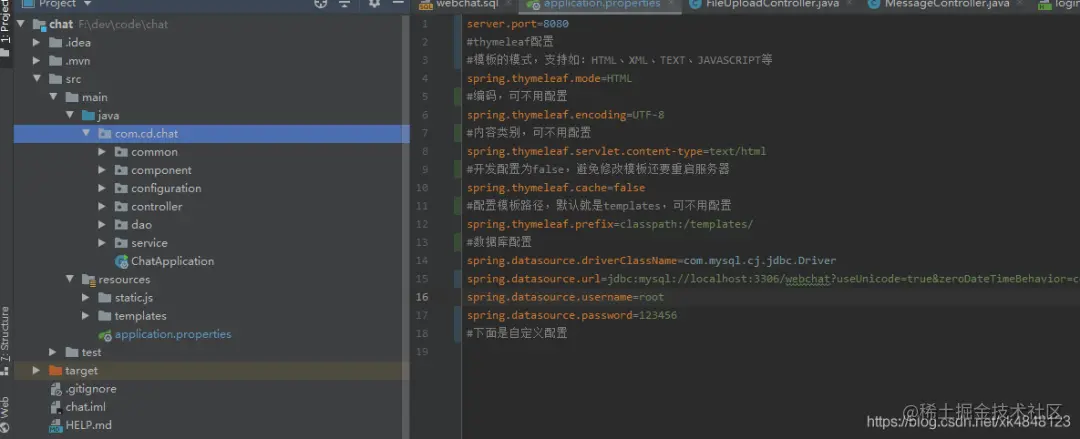The height and width of the screenshot is (439, 1080).
Task: Click the common package folder icon
Action: (x=121, y=152)
